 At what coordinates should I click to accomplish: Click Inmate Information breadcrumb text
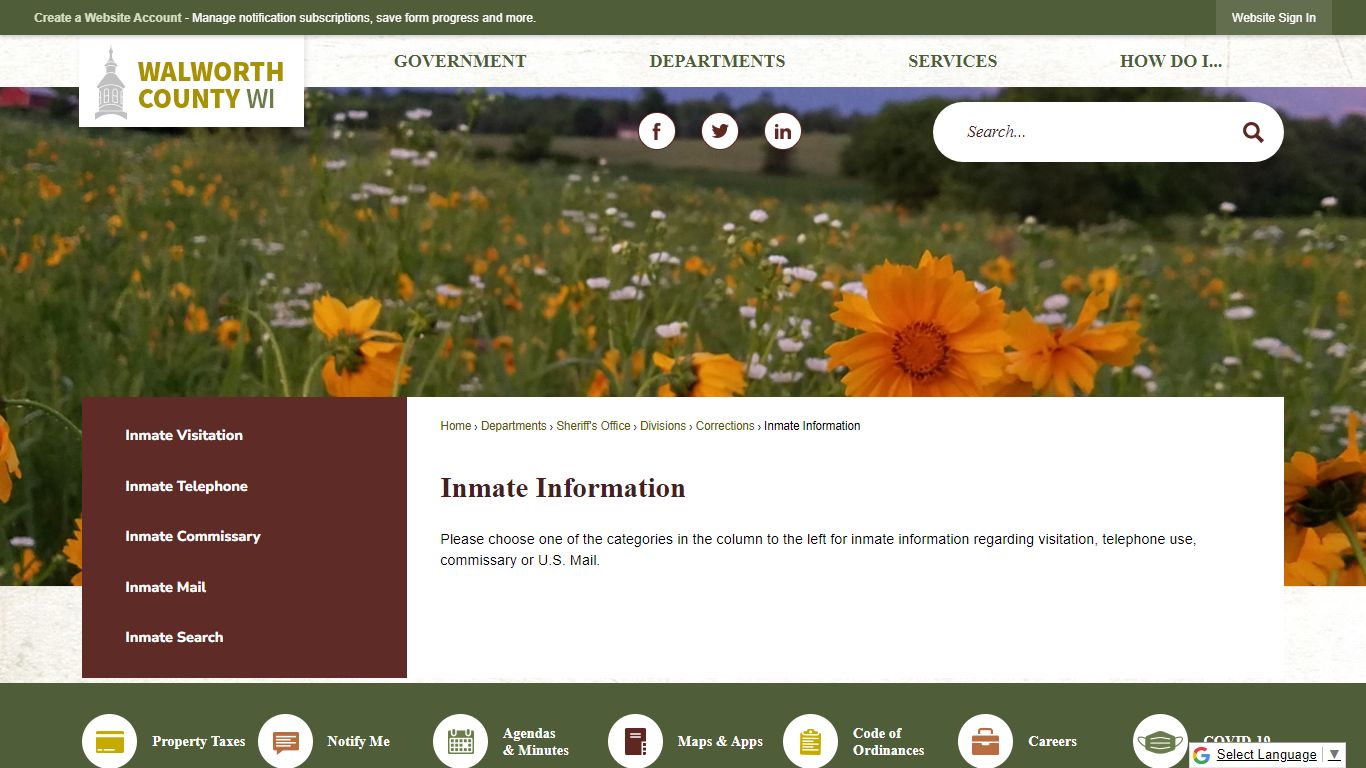point(812,426)
